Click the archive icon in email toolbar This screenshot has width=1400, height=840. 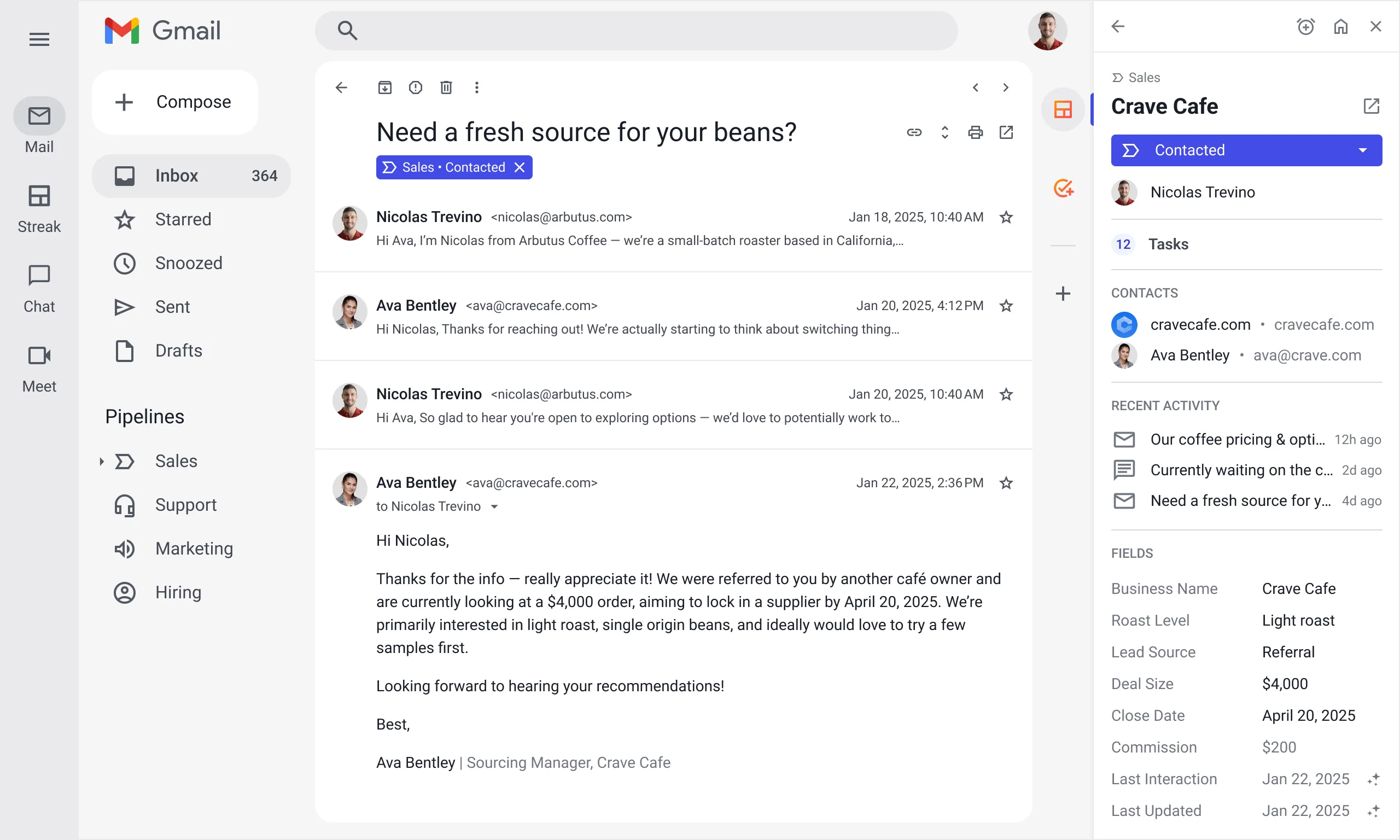(385, 87)
